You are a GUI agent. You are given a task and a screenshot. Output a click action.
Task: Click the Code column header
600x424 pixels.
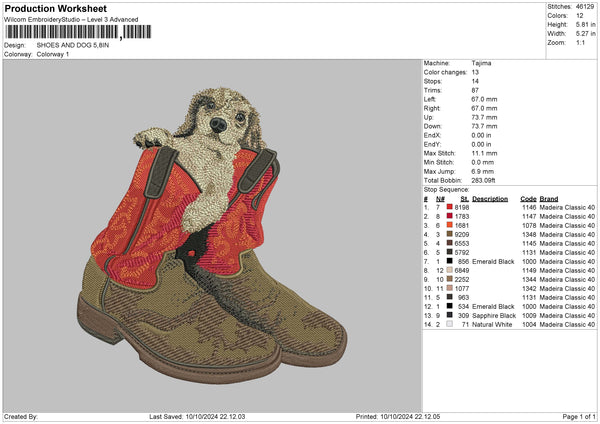(x=528, y=198)
